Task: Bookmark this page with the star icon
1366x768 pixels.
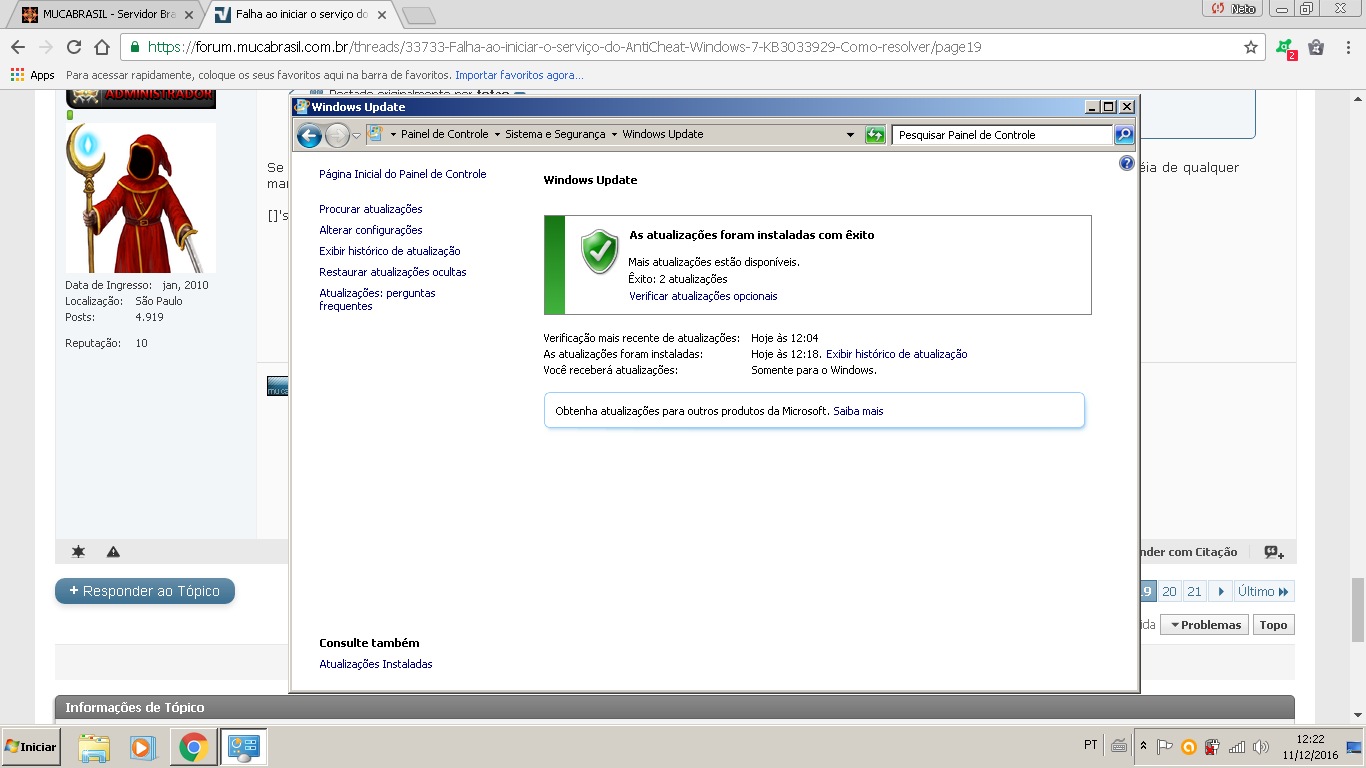Action: pyautogui.click(x=1250, y=47)
